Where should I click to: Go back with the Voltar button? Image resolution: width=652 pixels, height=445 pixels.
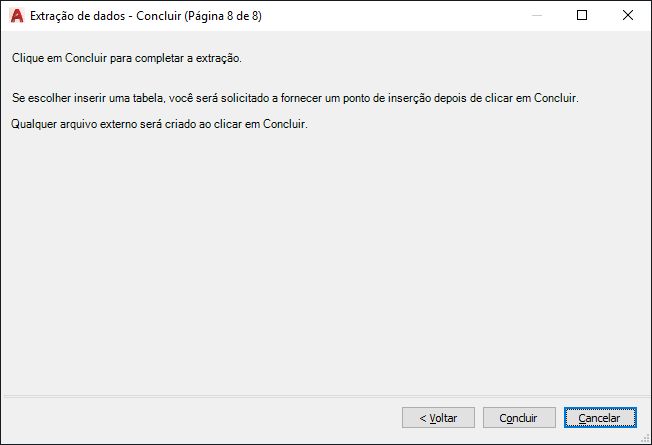click(x=438, y=418)
